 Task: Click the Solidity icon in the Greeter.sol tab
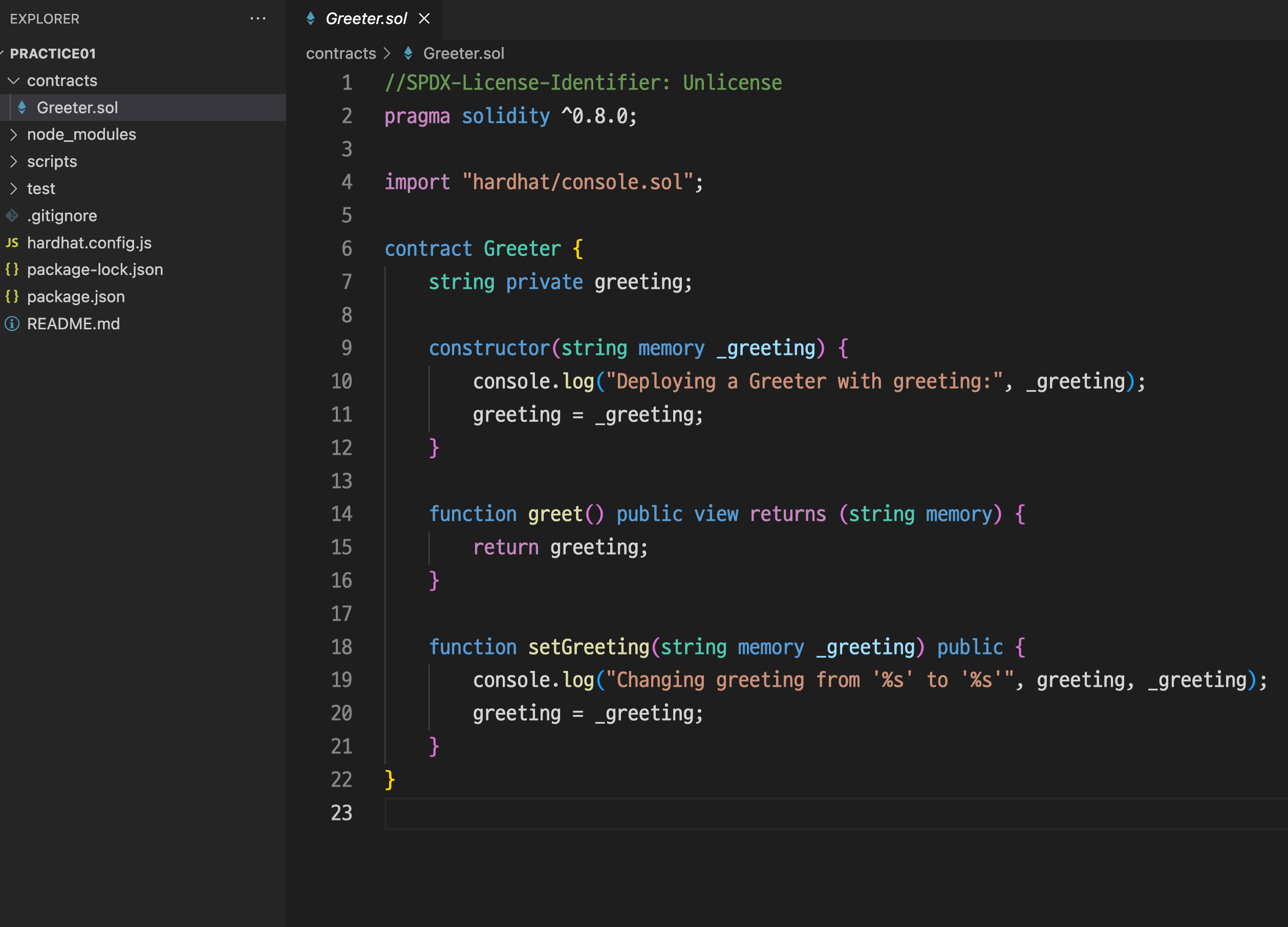[311, 19]
